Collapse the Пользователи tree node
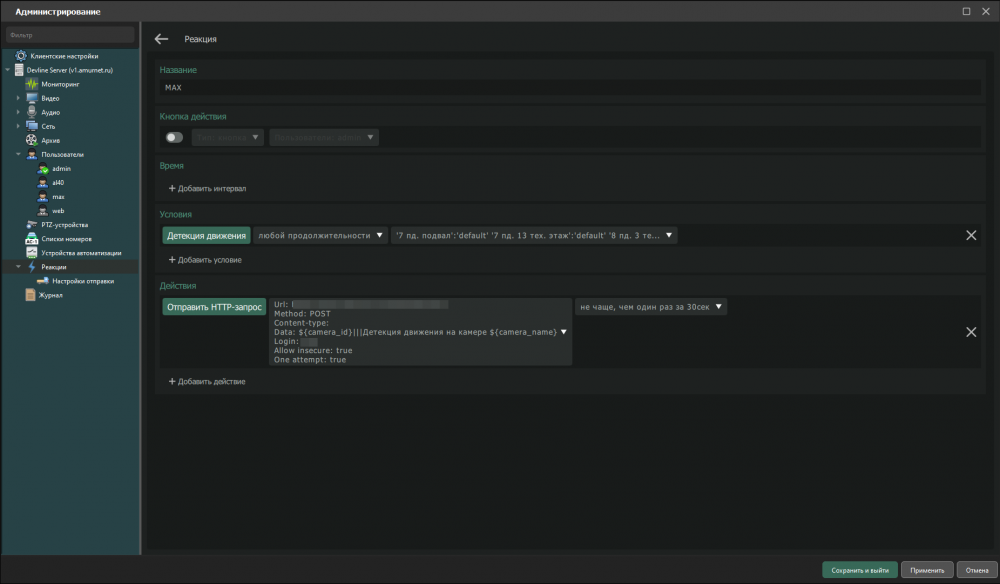Image resolution: width=1000 pixels, height=584 pixels. pyautogui.click(x=18, y=155)
